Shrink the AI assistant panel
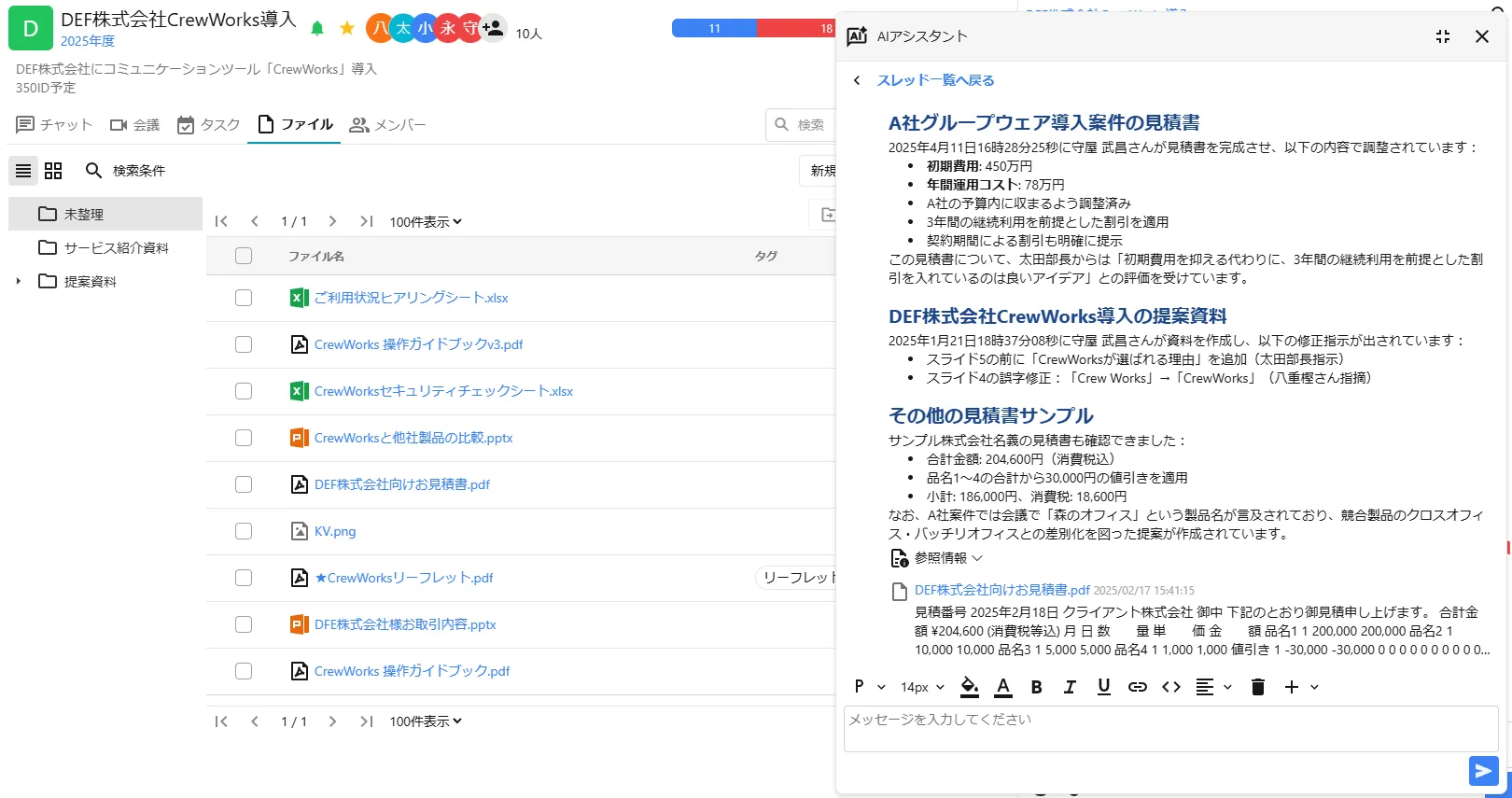 tap(1443, 36)
